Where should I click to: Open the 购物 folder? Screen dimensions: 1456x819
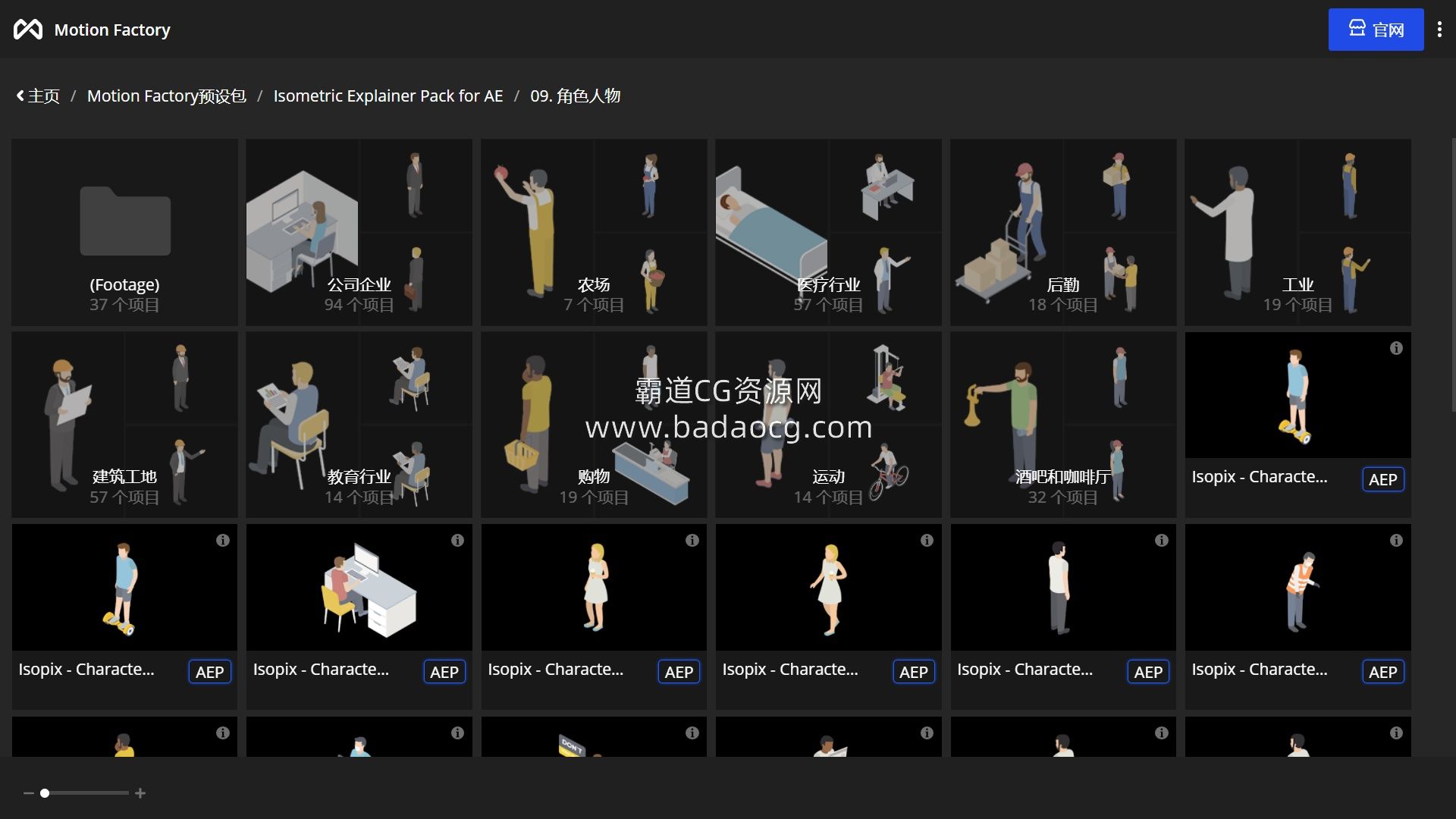tap(594, 425)
